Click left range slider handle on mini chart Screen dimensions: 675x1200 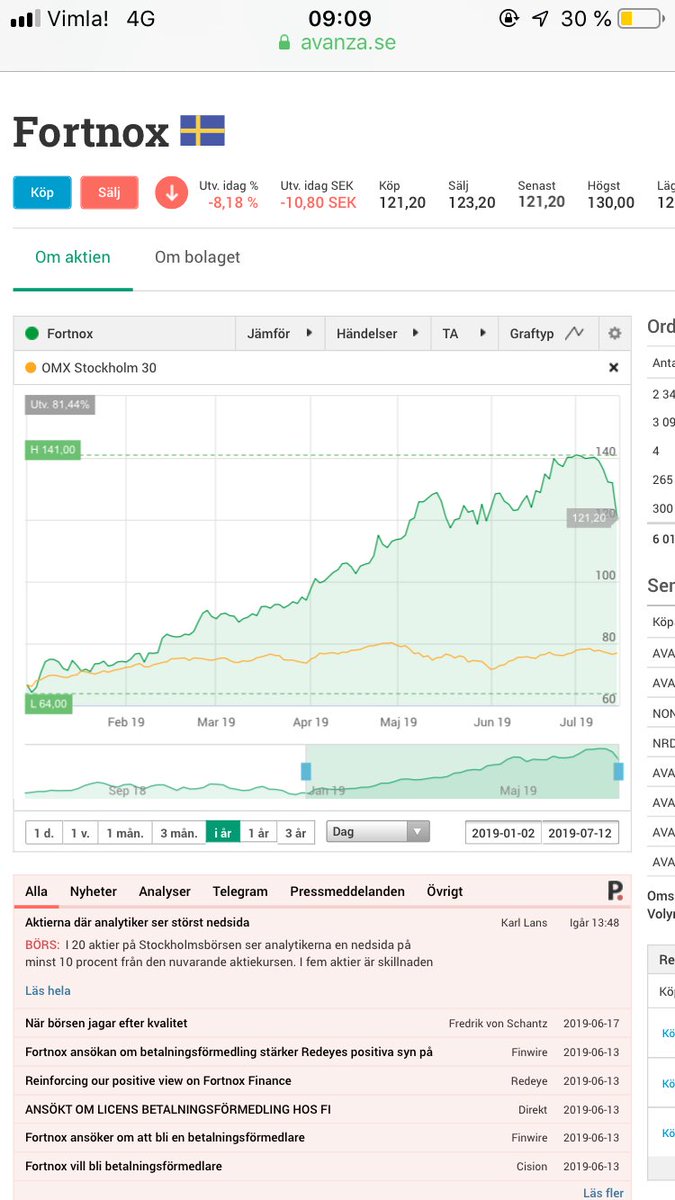pos(307,771)
